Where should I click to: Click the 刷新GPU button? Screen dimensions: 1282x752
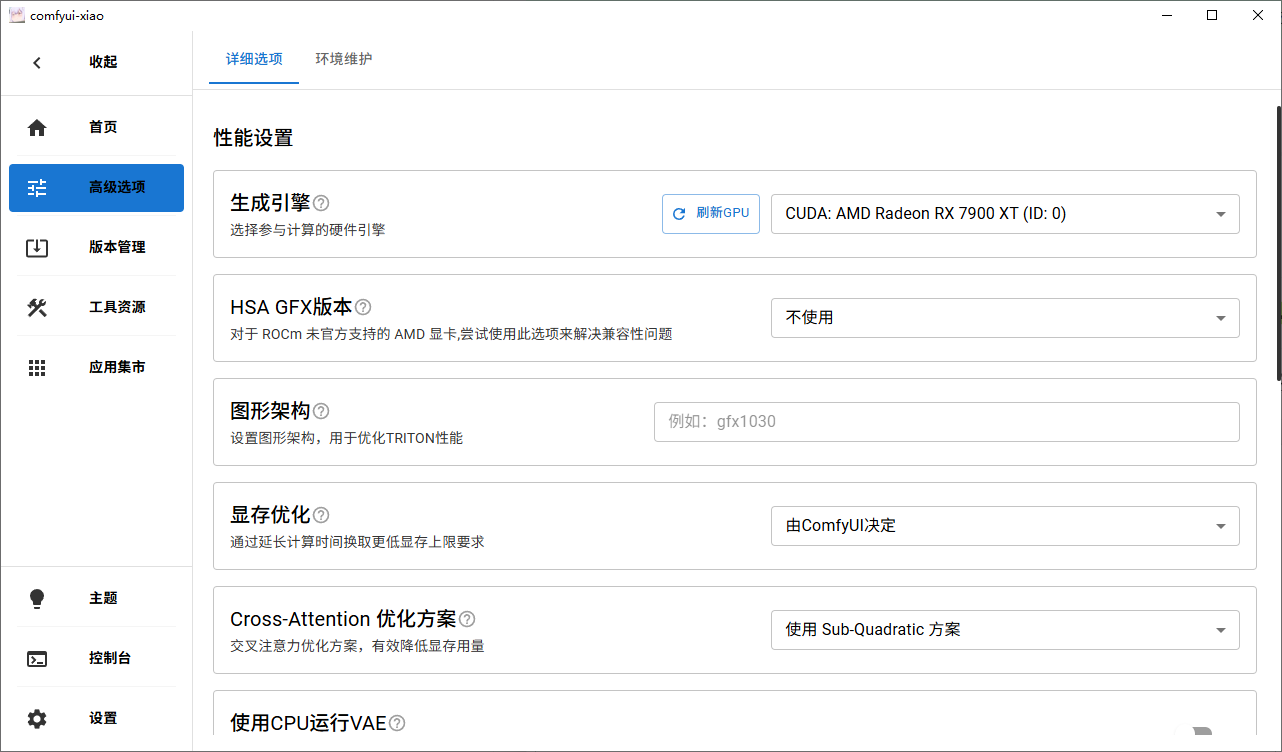click(710, 214)
